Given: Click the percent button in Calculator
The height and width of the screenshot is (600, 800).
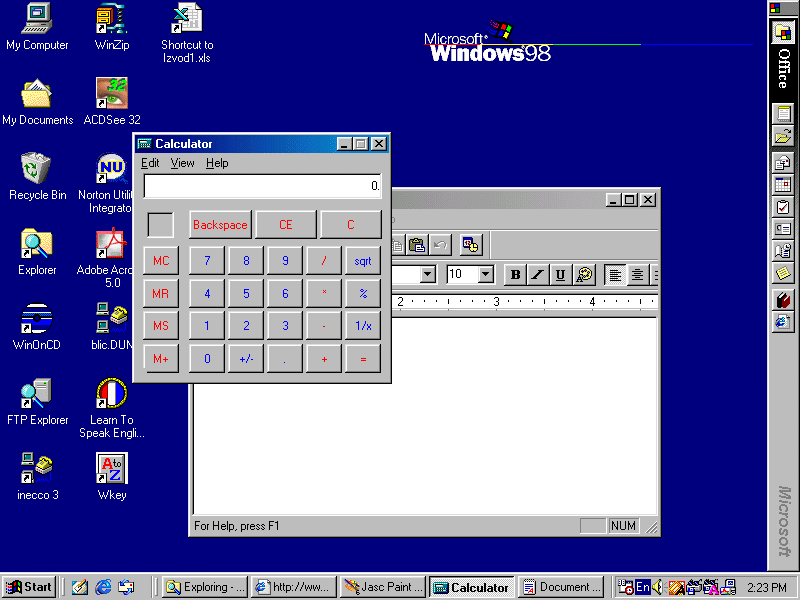Looking at the screenshot, I should (363, 294).
